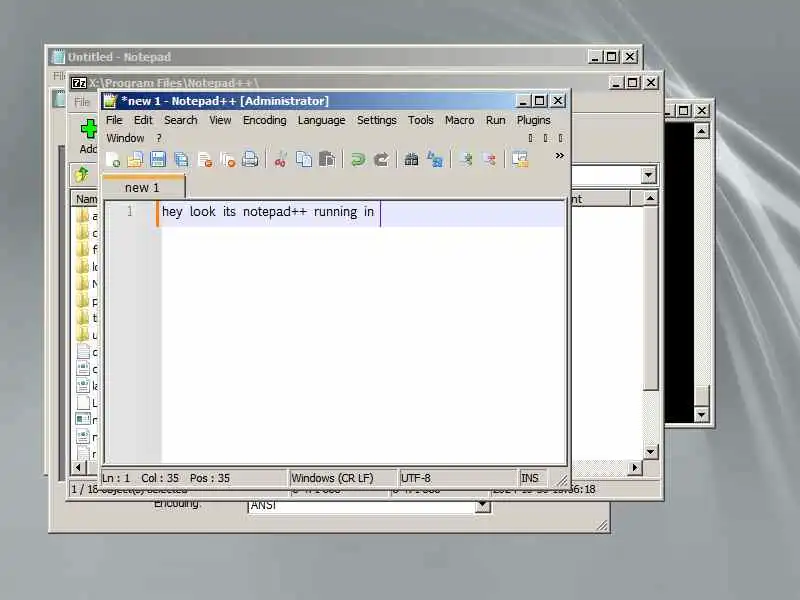800x600 pixels.
Task: Click the Replace icon in Notepad++ toolbar
Action: tap(435, 160)
